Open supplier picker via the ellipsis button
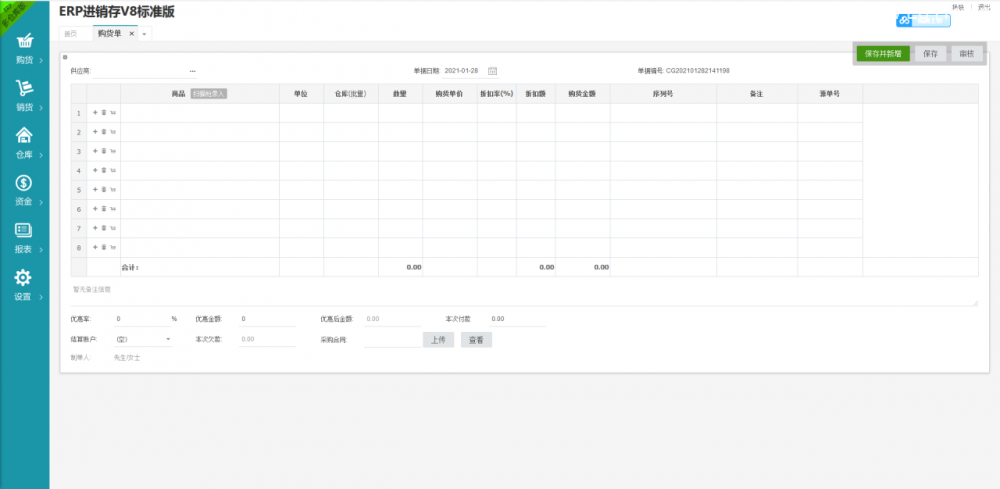Screen dimensions: 1000x489 click(x=193, y=71)
